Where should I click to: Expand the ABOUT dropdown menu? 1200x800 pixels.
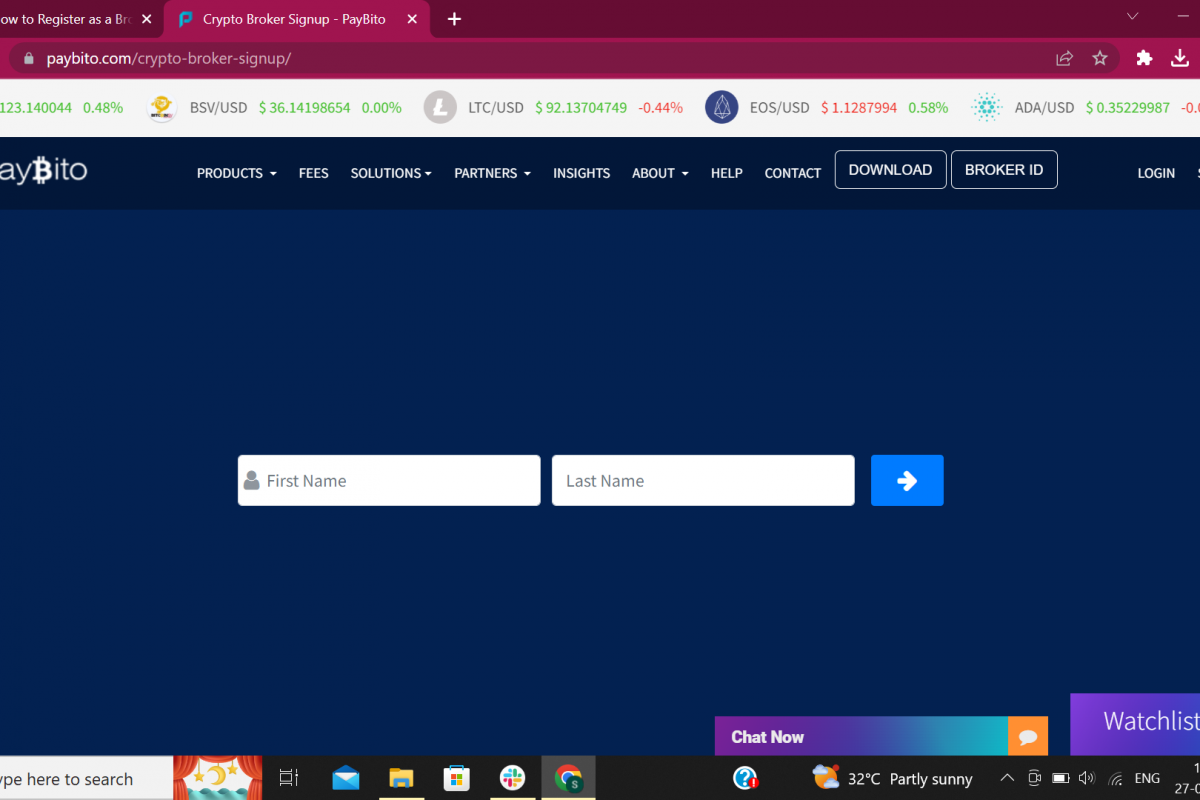tap(661, 173)
